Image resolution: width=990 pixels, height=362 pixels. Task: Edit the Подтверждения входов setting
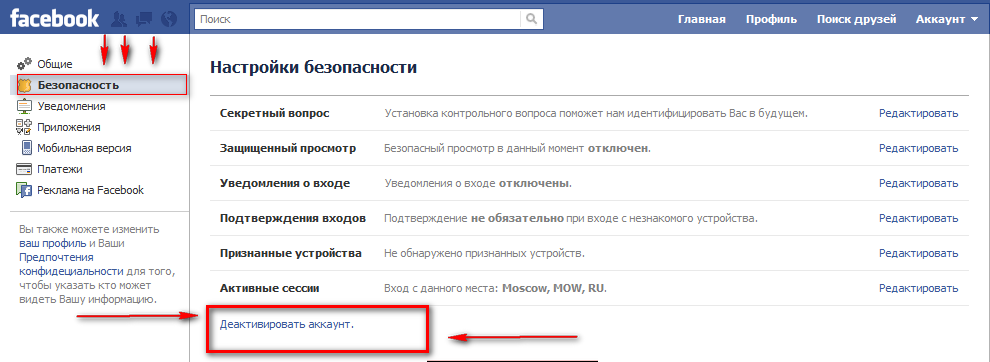click(919, 219)
